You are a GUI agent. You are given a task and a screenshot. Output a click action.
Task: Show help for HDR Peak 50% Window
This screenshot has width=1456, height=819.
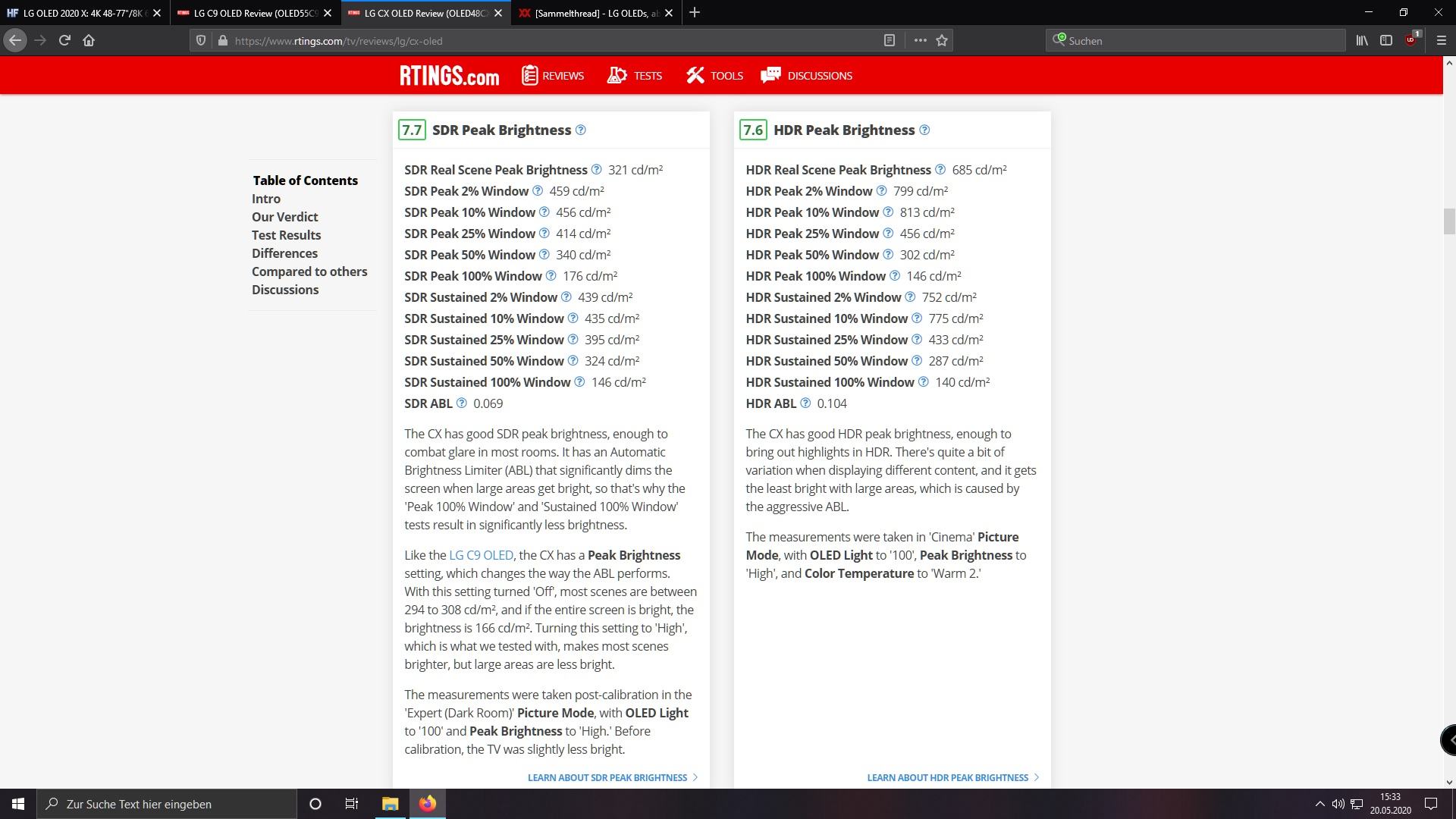pos(888,254)
